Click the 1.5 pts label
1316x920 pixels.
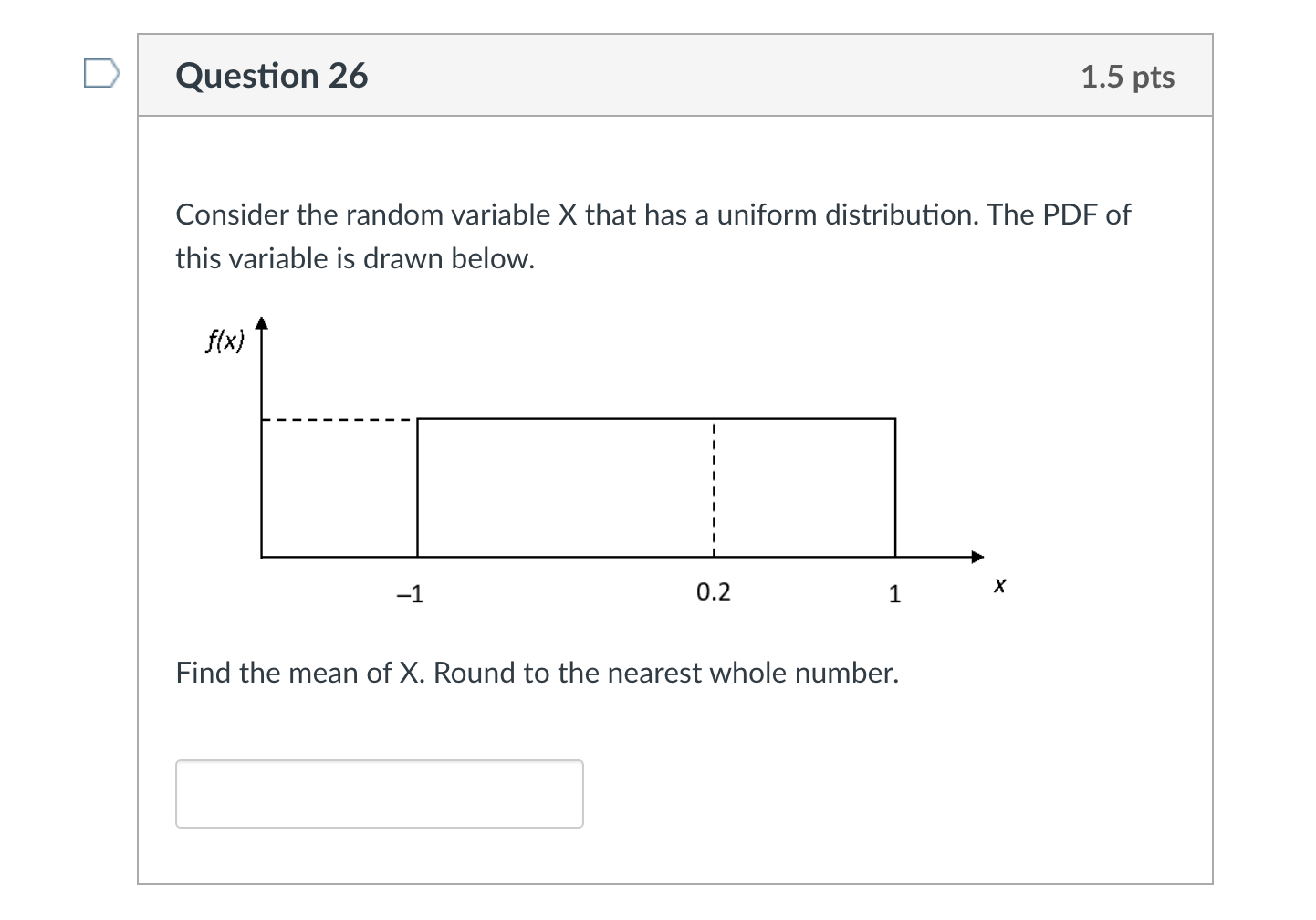[x=1128, y=78]
